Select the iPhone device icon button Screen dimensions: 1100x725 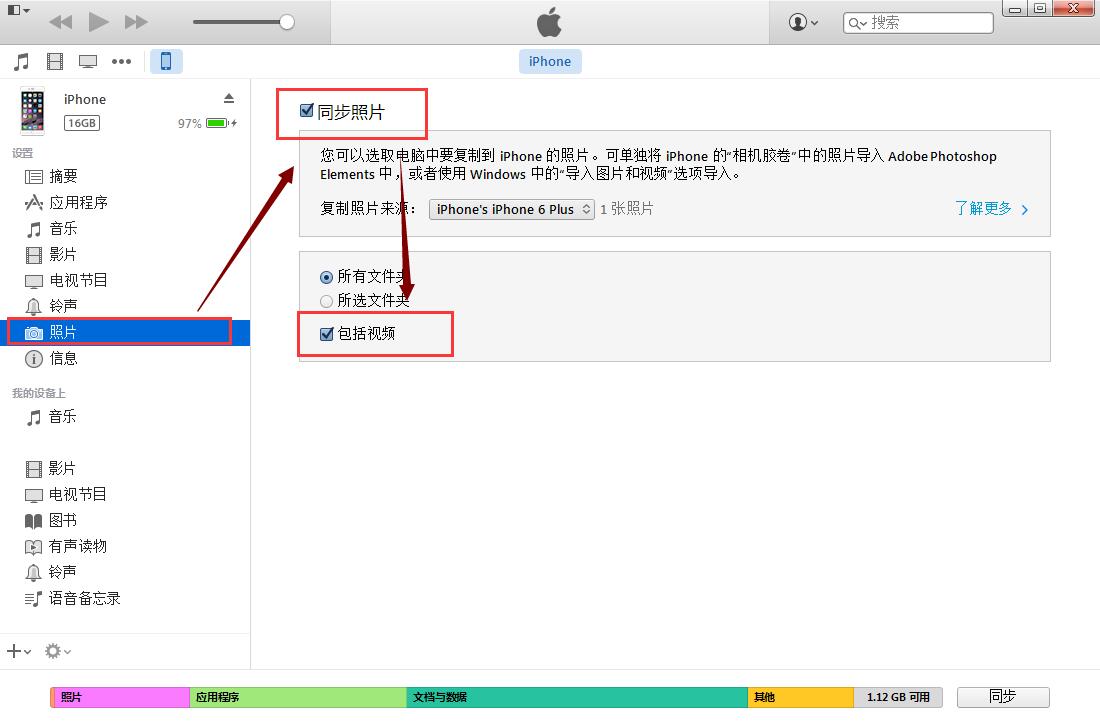166,61
